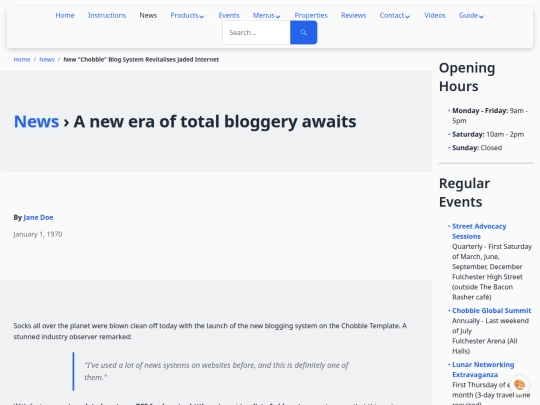Click the Opening Hours heading
The height and width of the screenshot is (405, 540).
pos(467,77)
